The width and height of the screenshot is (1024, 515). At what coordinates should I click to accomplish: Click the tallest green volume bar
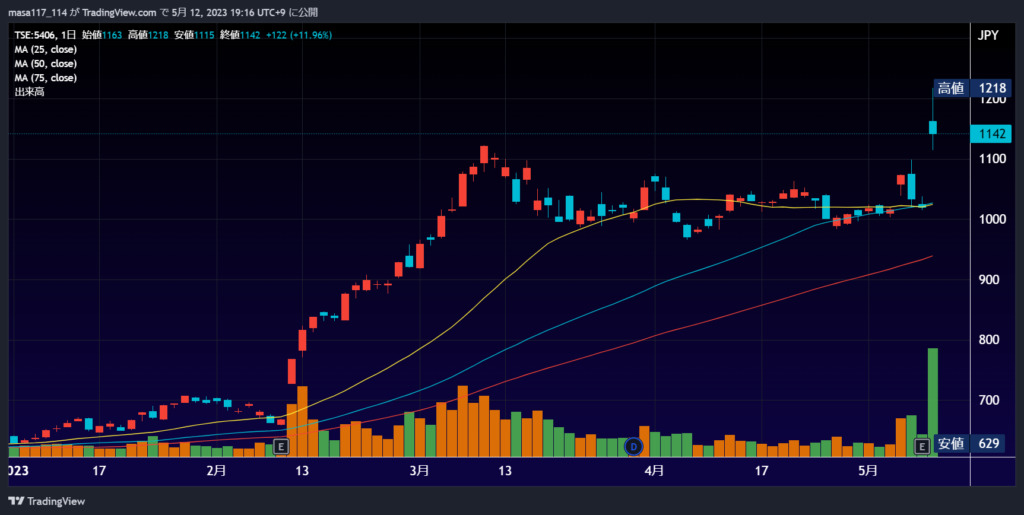pos(933,402)
